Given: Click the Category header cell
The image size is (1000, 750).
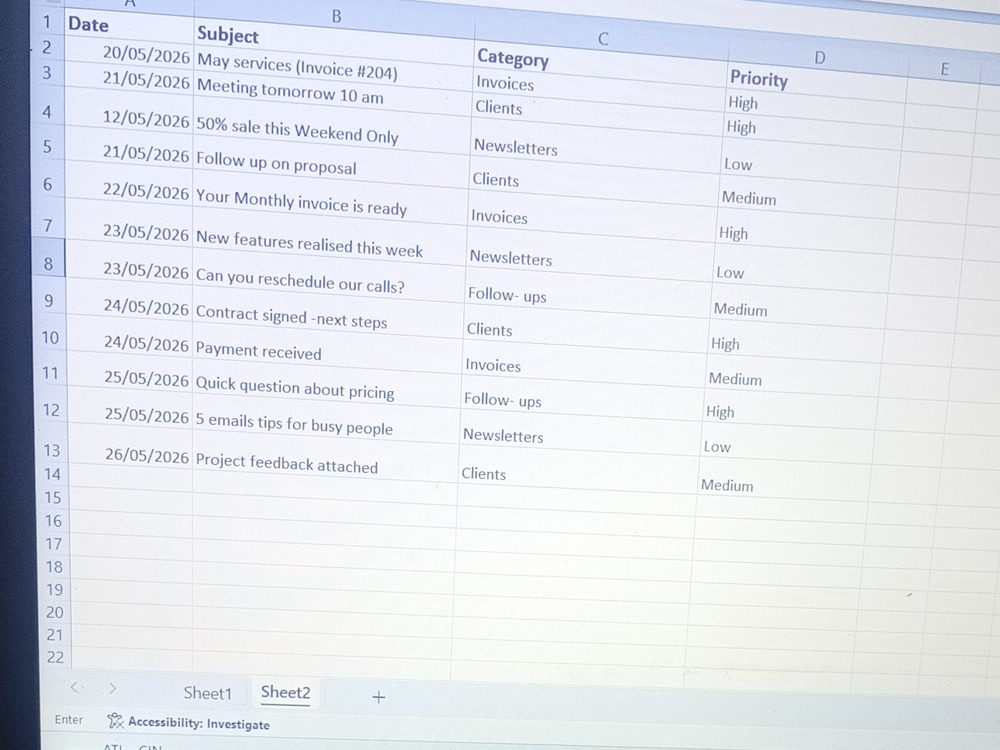Looking at the screenshot, I should (x=601, y=62).
